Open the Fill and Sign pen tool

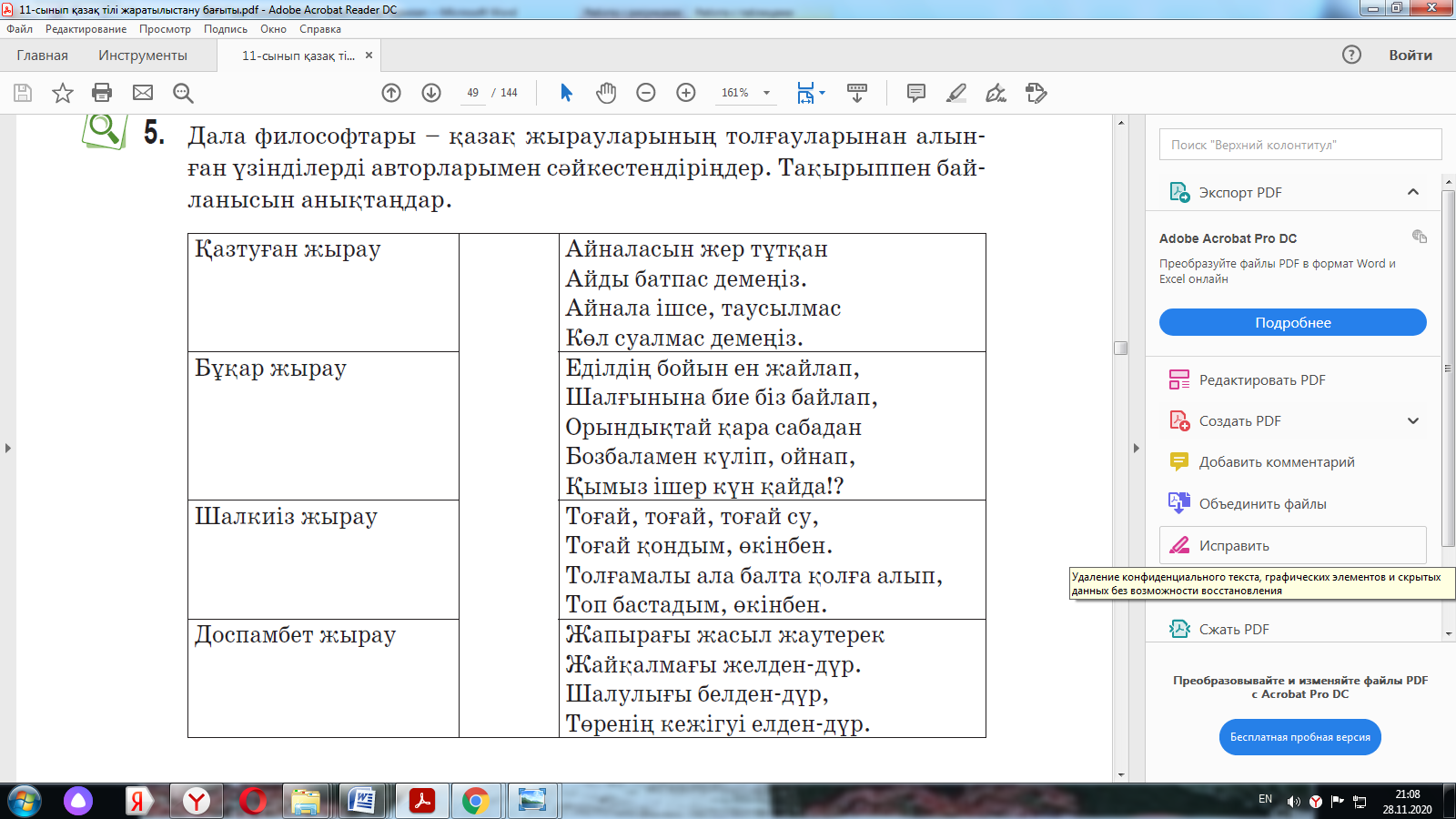[996, 93]
